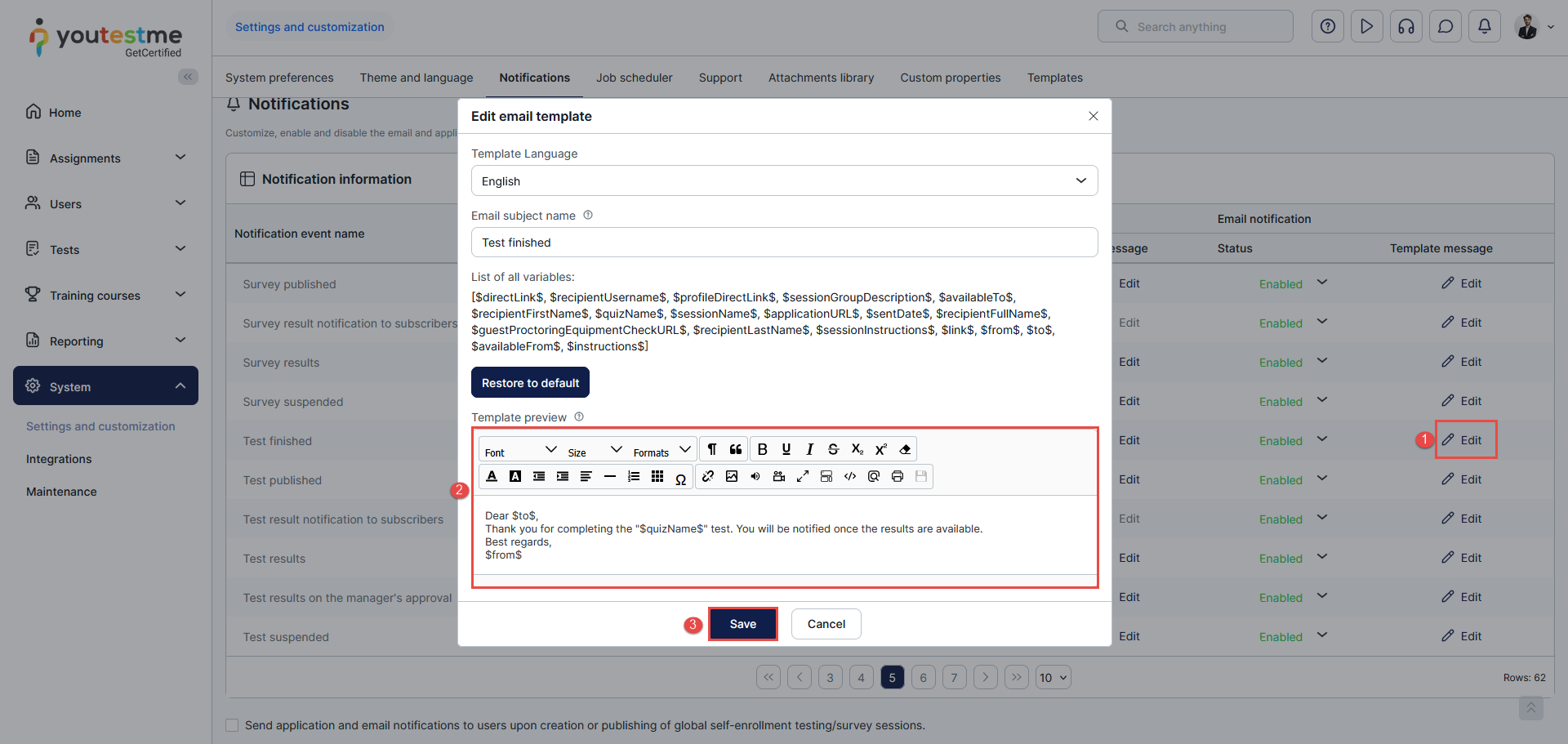Open the chat bubble icon in header
This screenshot has width=1568, height=744.
point(1445,26)
